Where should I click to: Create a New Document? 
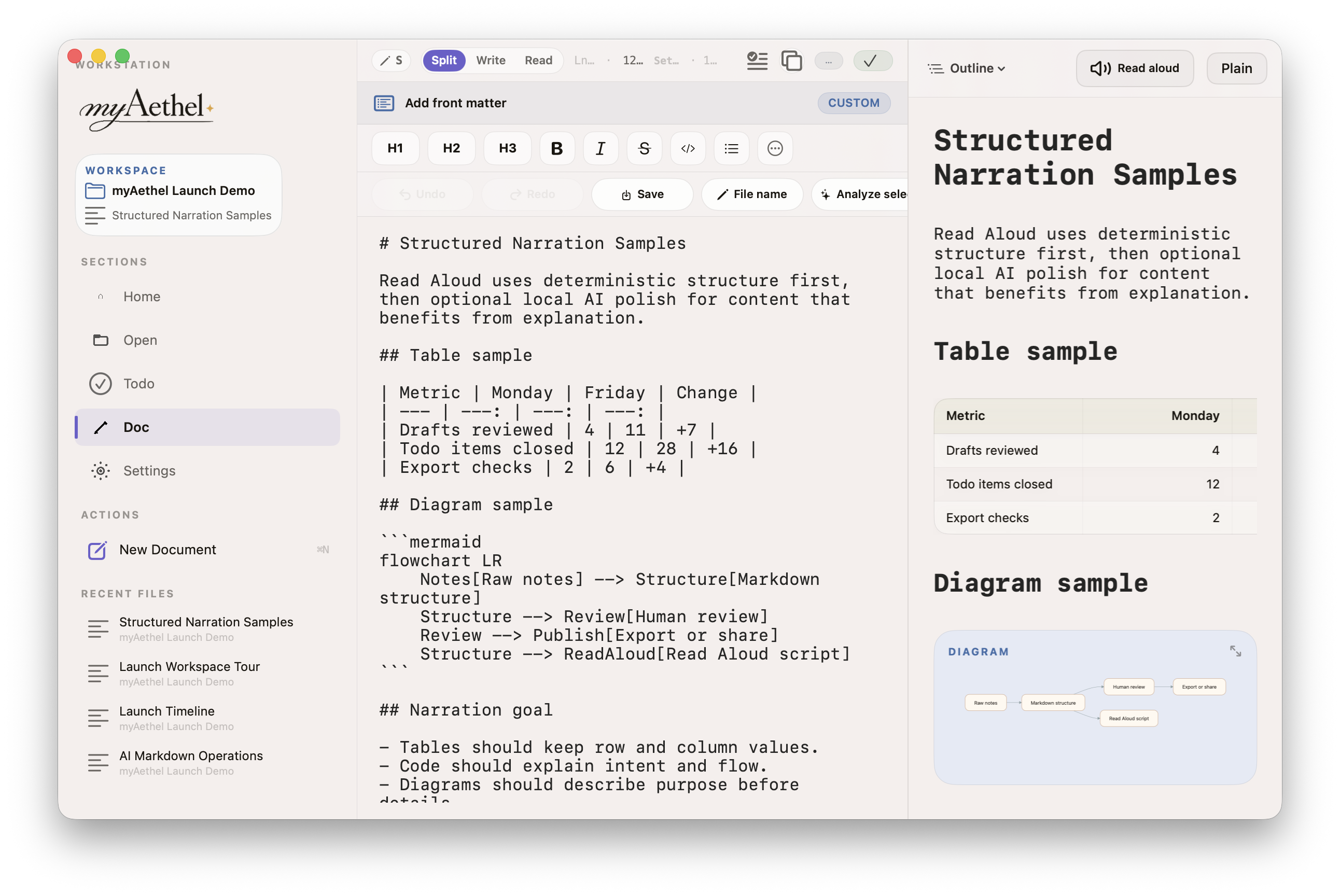207,549
